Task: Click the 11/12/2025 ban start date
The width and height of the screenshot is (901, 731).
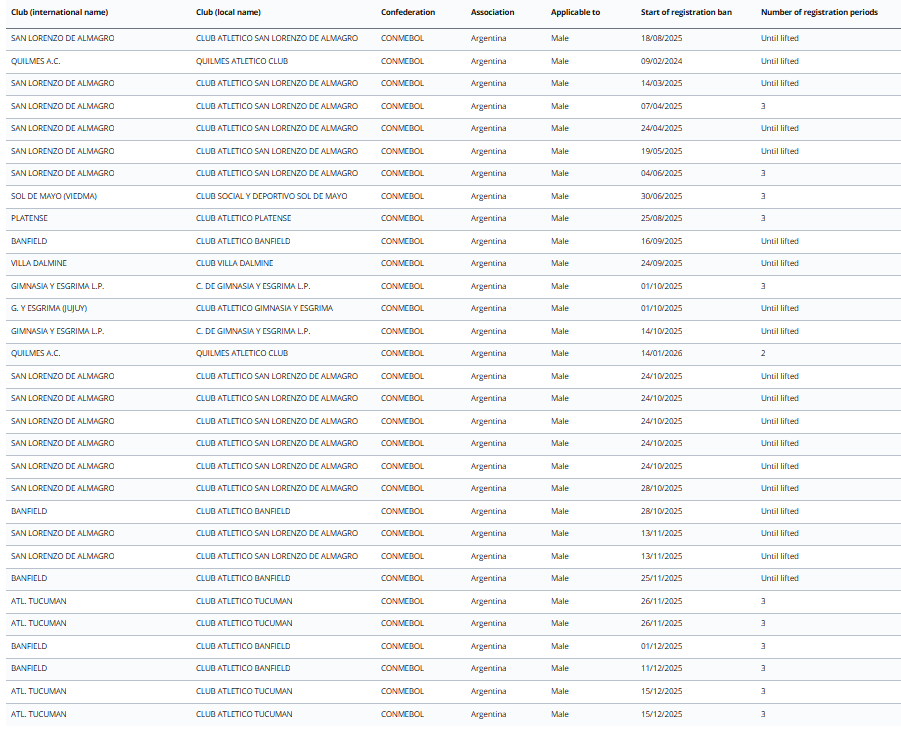Action: point(661,668)
